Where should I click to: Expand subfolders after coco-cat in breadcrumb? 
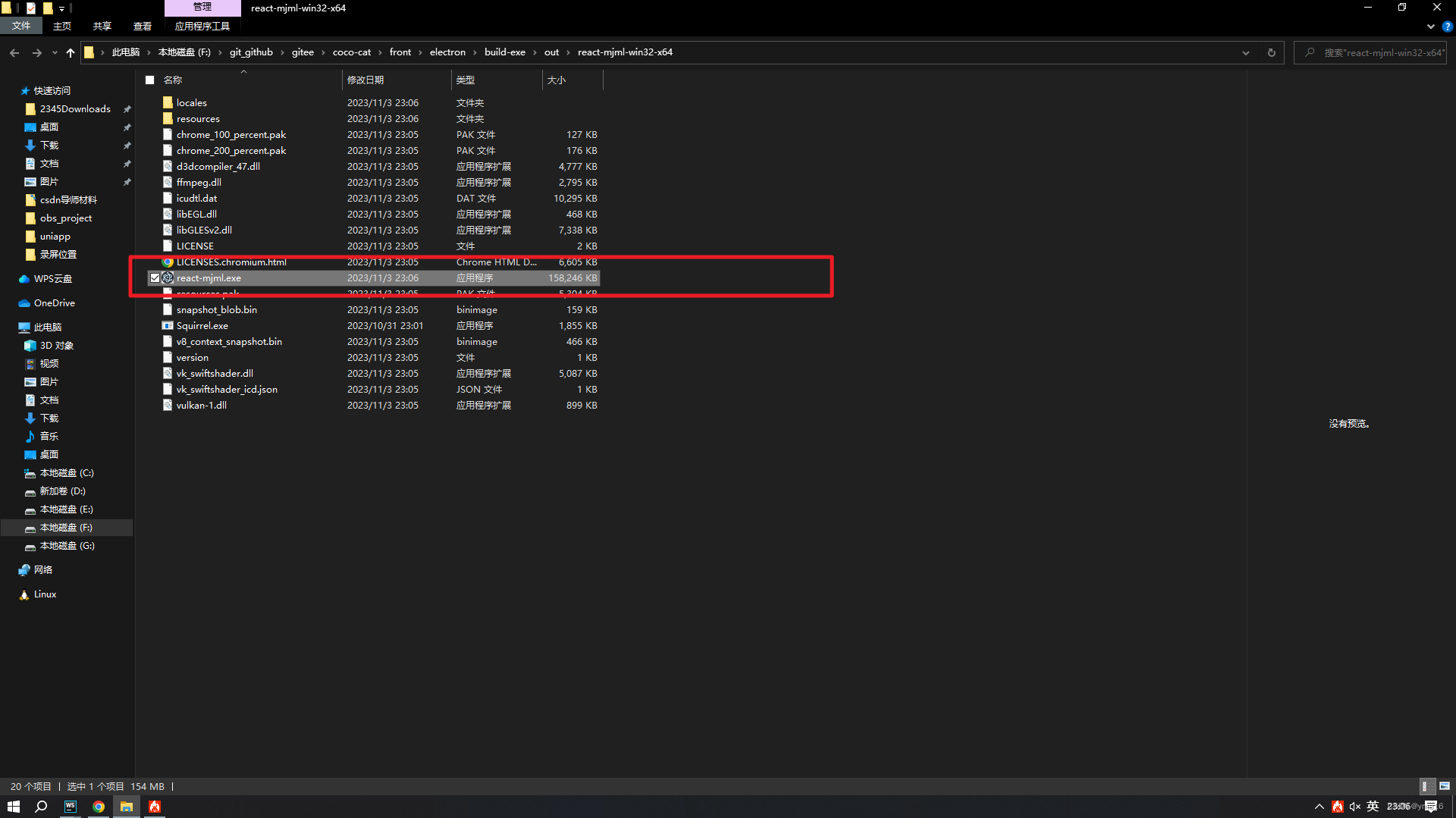pyautogui.click(x=381, y=52)
